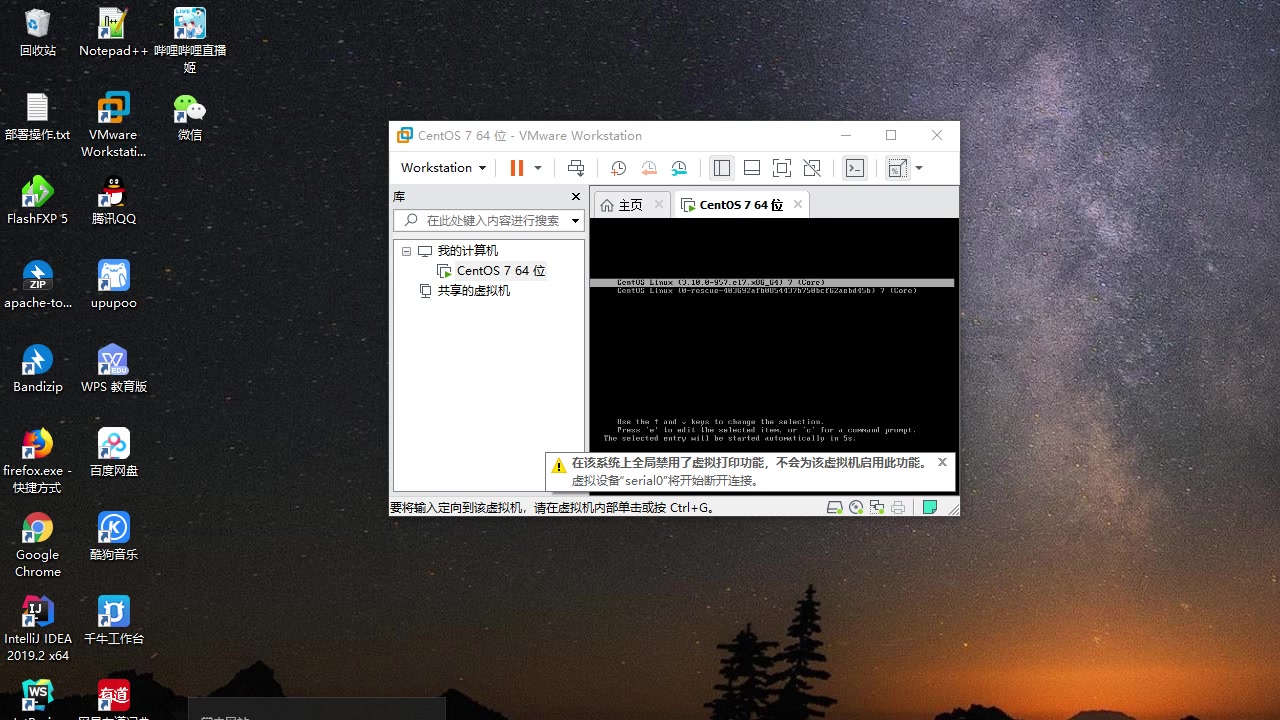Open the apache-to... zip file icon
Screen dimensions: 1280x720
38,285
